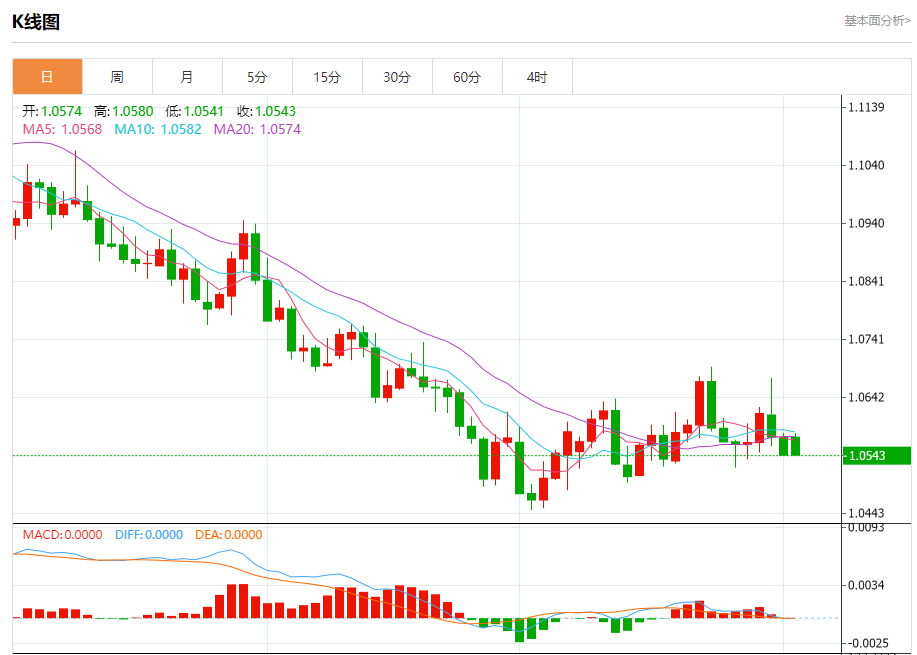Click the 1.0841 price axis label
Viewport: 917px width, 655px height.
click(x=867, y=281)
